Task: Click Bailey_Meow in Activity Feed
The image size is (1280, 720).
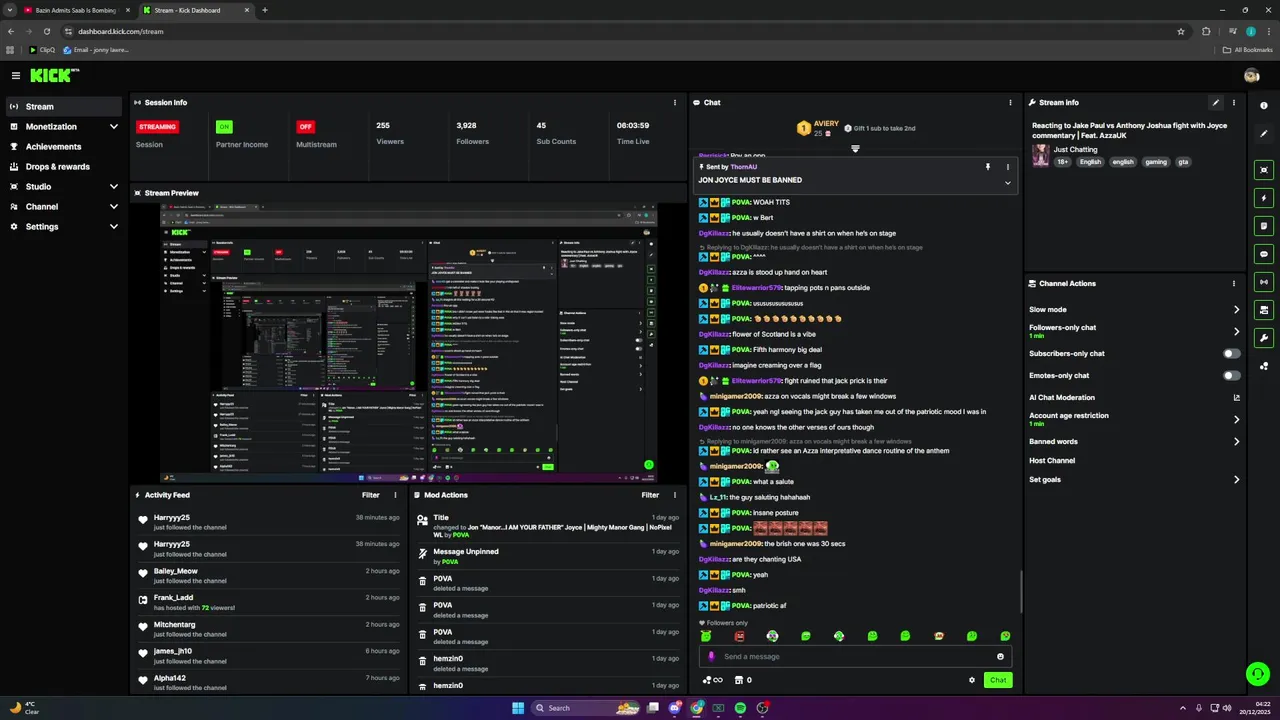Action: point(175,571)
